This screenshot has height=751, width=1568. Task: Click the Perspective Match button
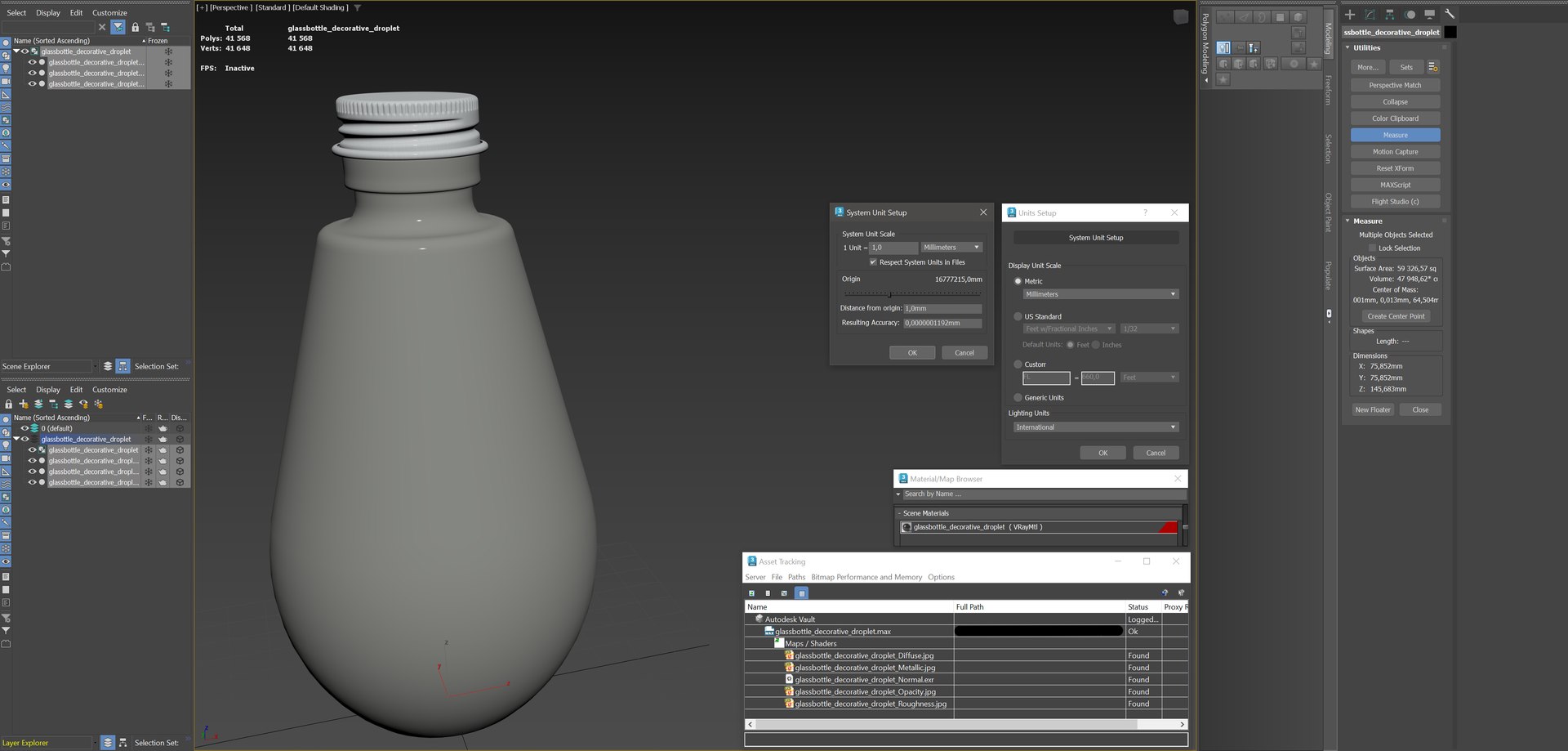tap(1395, 86)
